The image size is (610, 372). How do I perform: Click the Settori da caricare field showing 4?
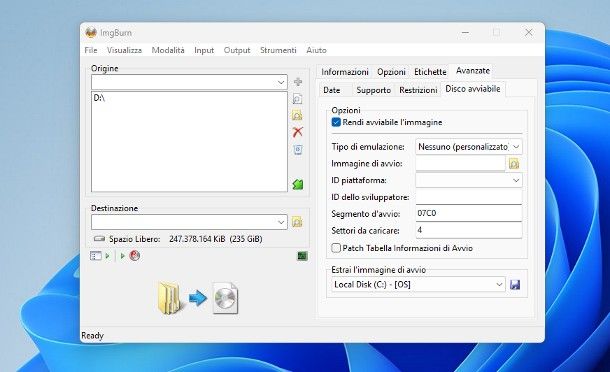[x=469, y=230]
